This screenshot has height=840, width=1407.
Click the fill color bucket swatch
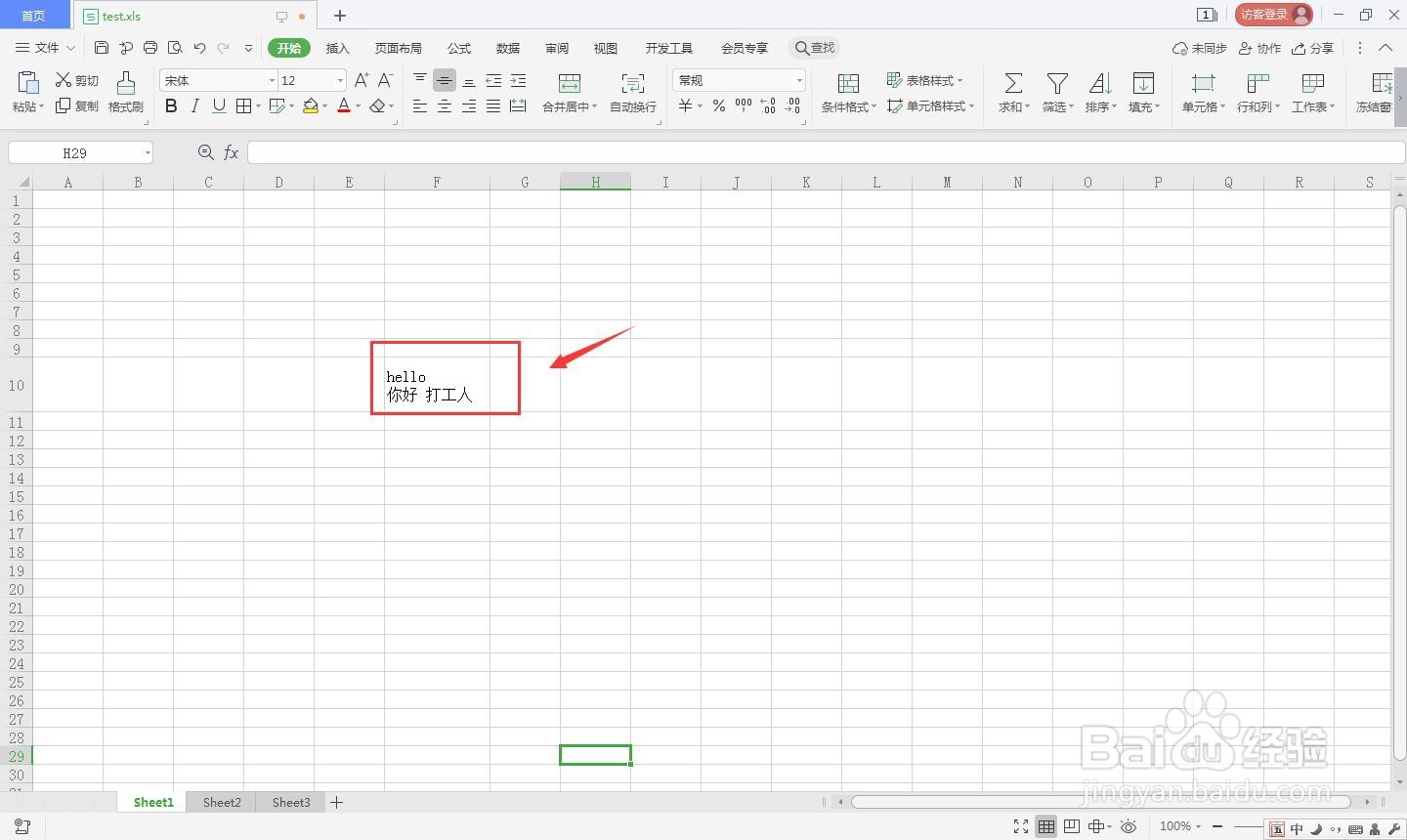[310, 105]
